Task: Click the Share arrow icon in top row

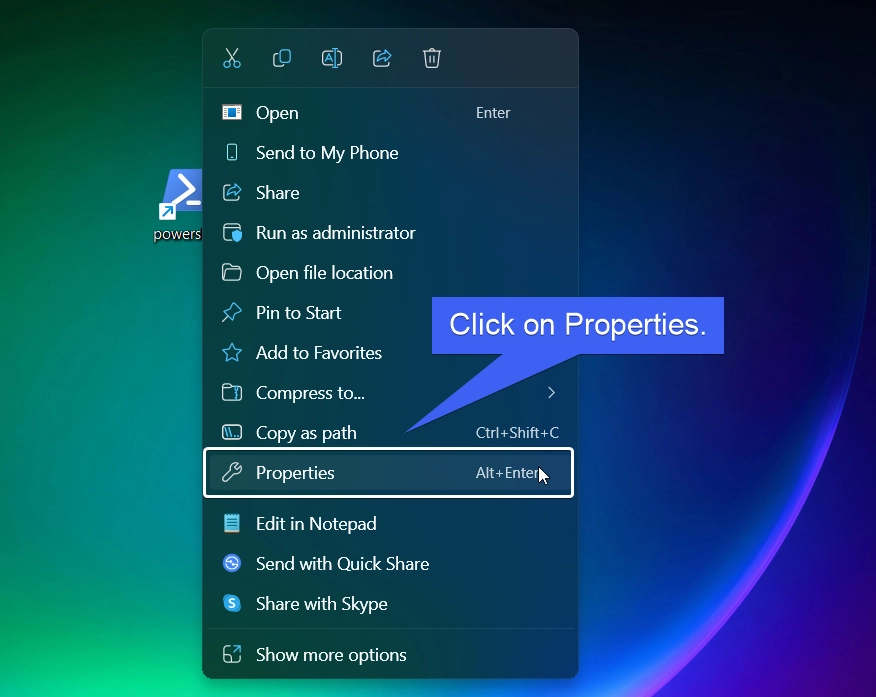Action: pos(382,58)
